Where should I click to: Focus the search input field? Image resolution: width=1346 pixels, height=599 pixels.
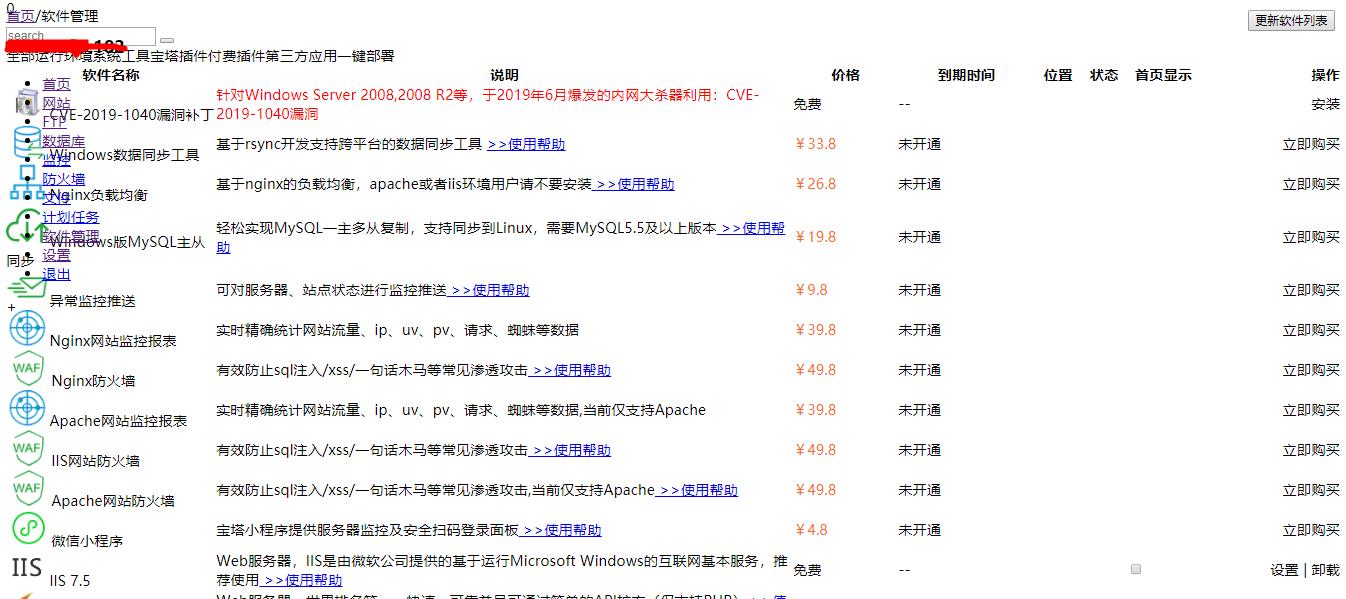click(81, 36)
